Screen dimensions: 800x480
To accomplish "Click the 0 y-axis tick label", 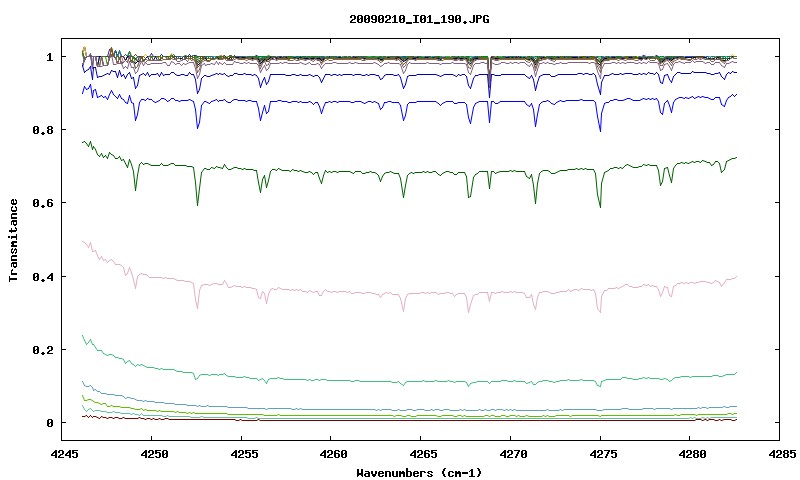I will pos(49,423).
